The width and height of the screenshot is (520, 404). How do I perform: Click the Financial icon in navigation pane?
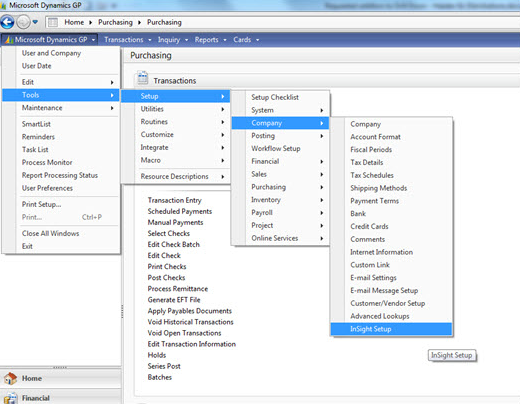click(x=10, y=398)
